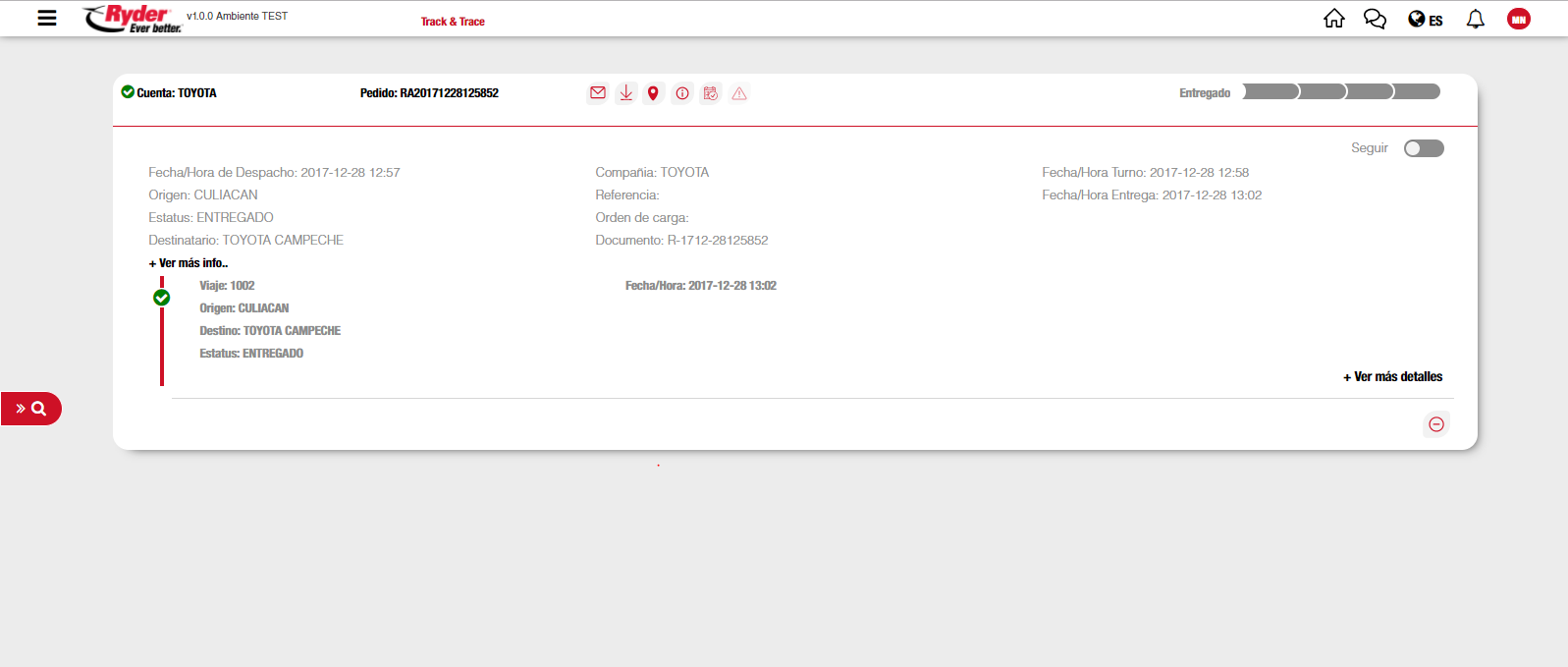
Task: Go to home via house icon
Action: point(1333,19)
